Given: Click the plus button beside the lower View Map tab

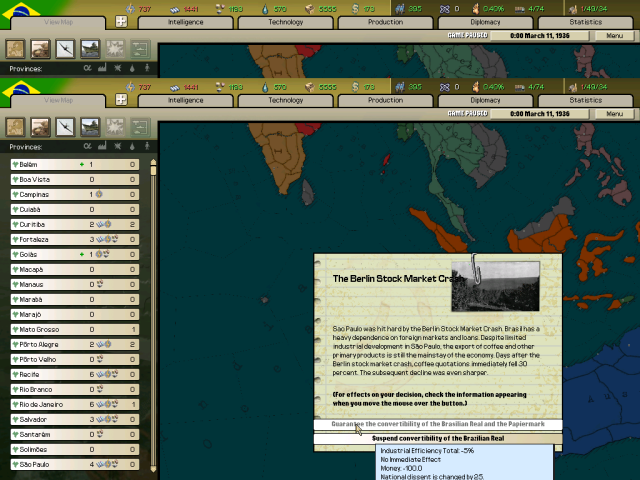Looking at the screenshot, I should pyautogui.click(x=121, y=100).
